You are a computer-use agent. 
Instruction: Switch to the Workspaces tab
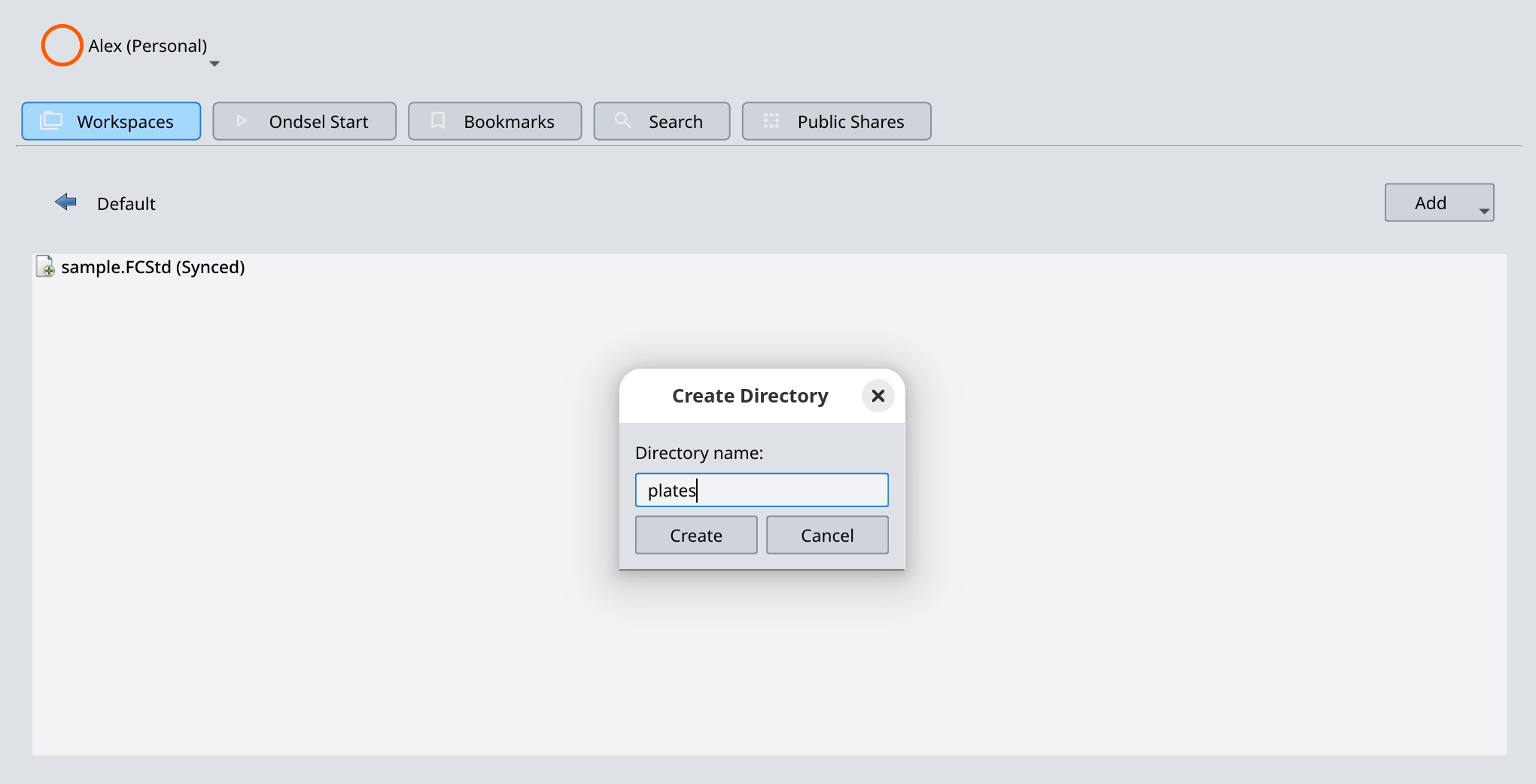[111, 121]
